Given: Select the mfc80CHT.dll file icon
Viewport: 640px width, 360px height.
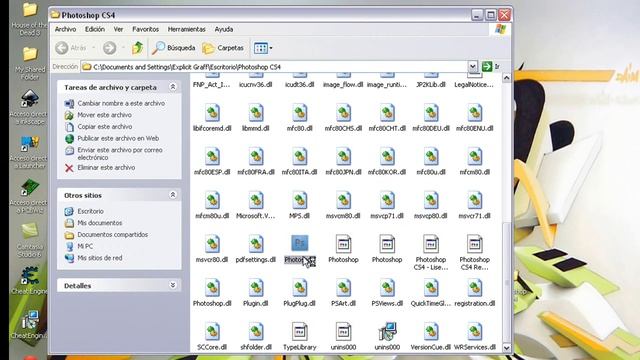Looking at the screenshot, I should [x=387, y=113].
